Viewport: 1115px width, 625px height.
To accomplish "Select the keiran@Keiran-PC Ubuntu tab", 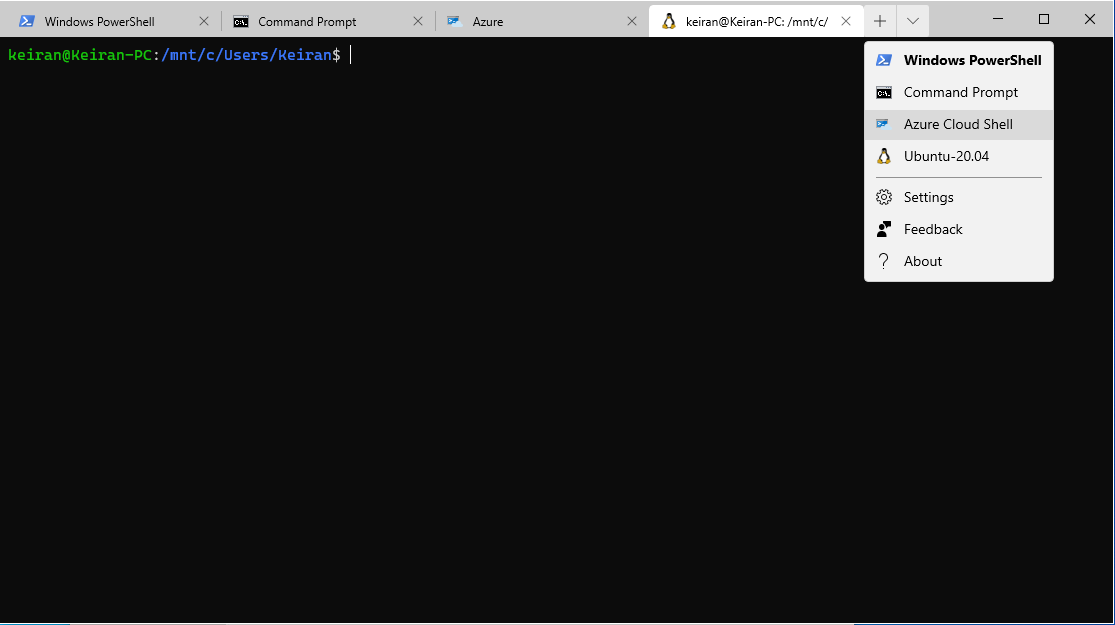I will 756,21.
